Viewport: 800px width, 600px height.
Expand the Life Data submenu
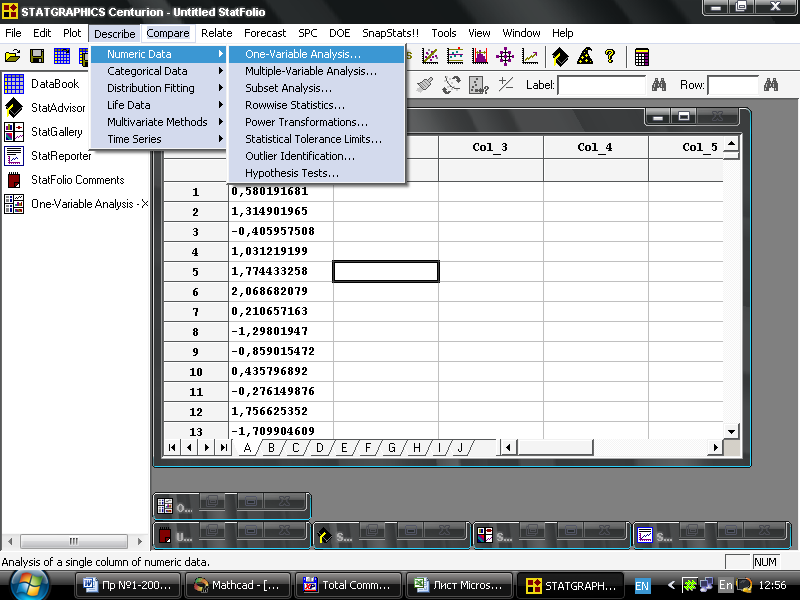point(158,105)
